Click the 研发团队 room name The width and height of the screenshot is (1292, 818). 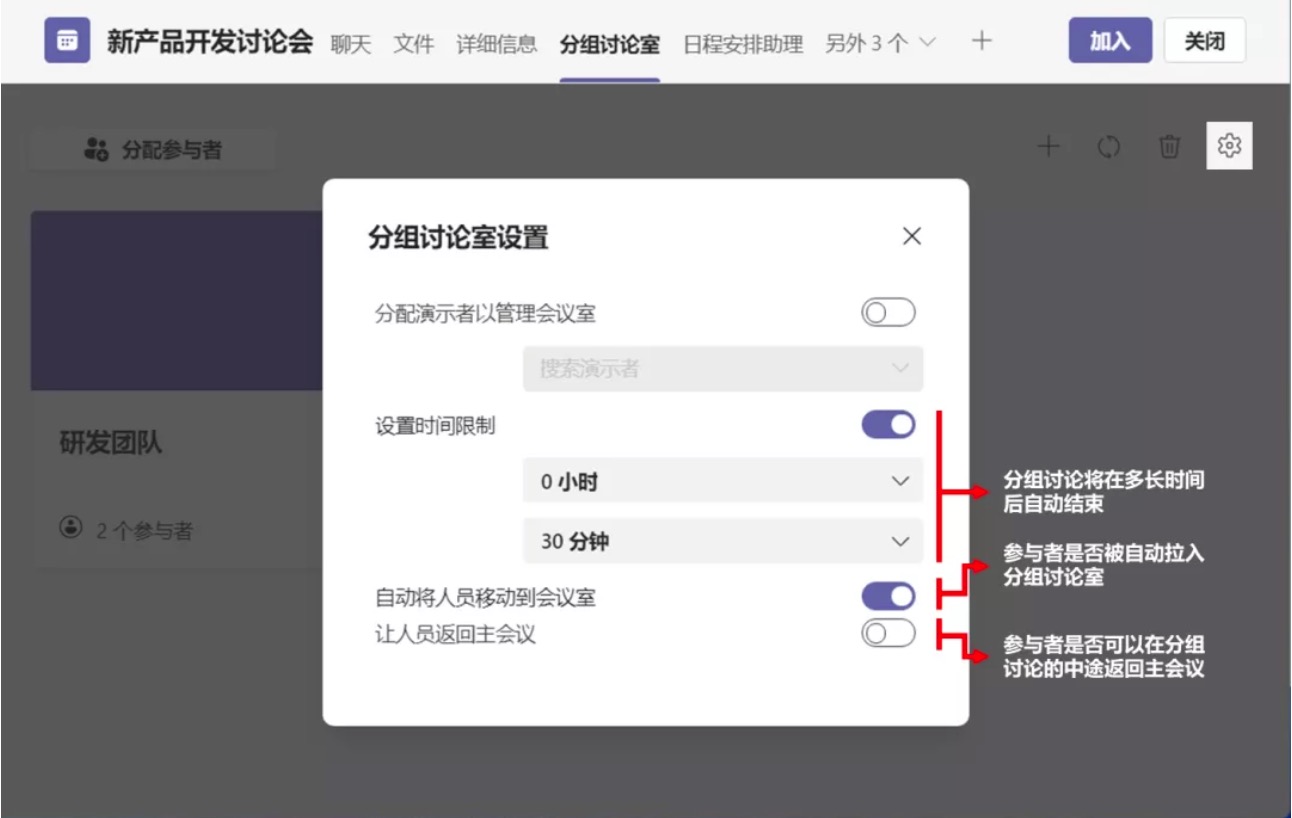pos(111,444)
